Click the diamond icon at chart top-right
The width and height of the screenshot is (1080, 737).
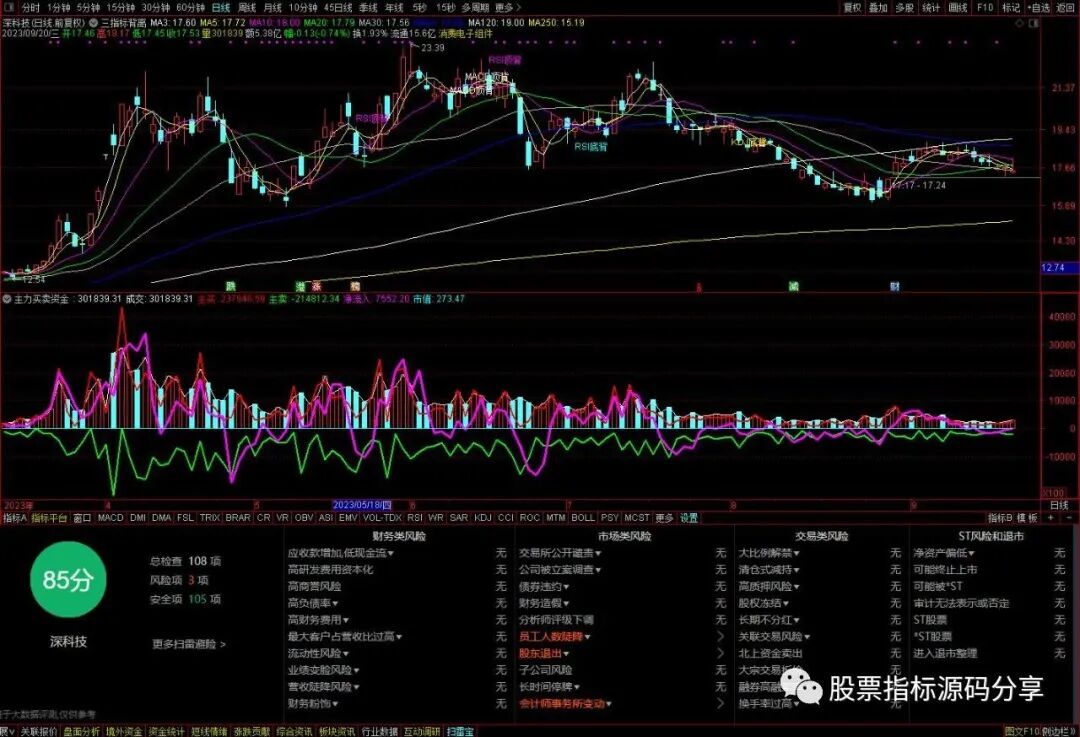point(1018,23)
